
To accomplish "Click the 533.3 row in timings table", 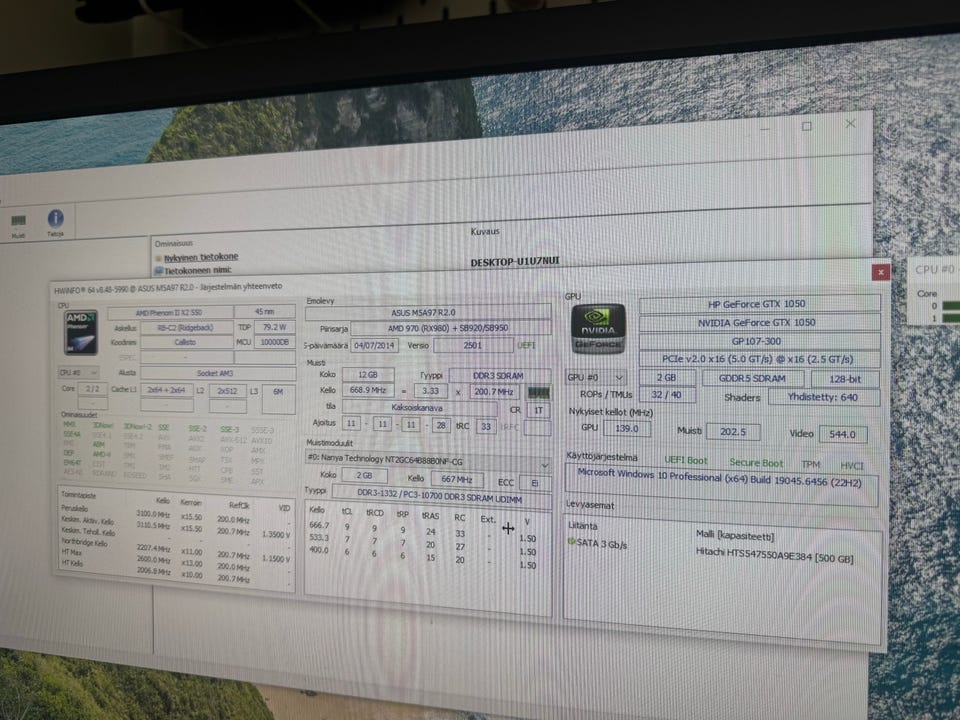I will (x=422, y=542).
